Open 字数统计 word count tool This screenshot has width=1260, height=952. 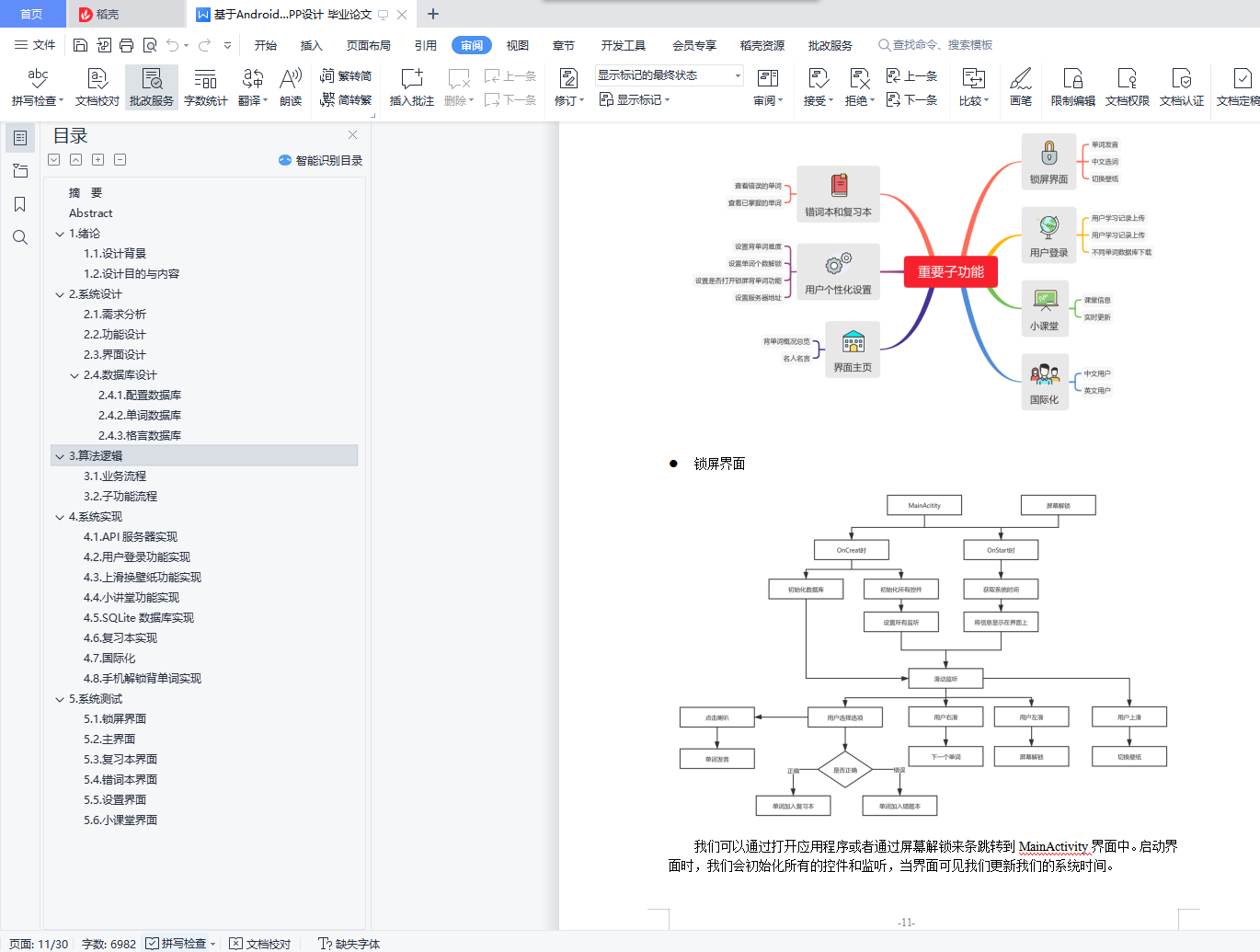click(206, 87)
